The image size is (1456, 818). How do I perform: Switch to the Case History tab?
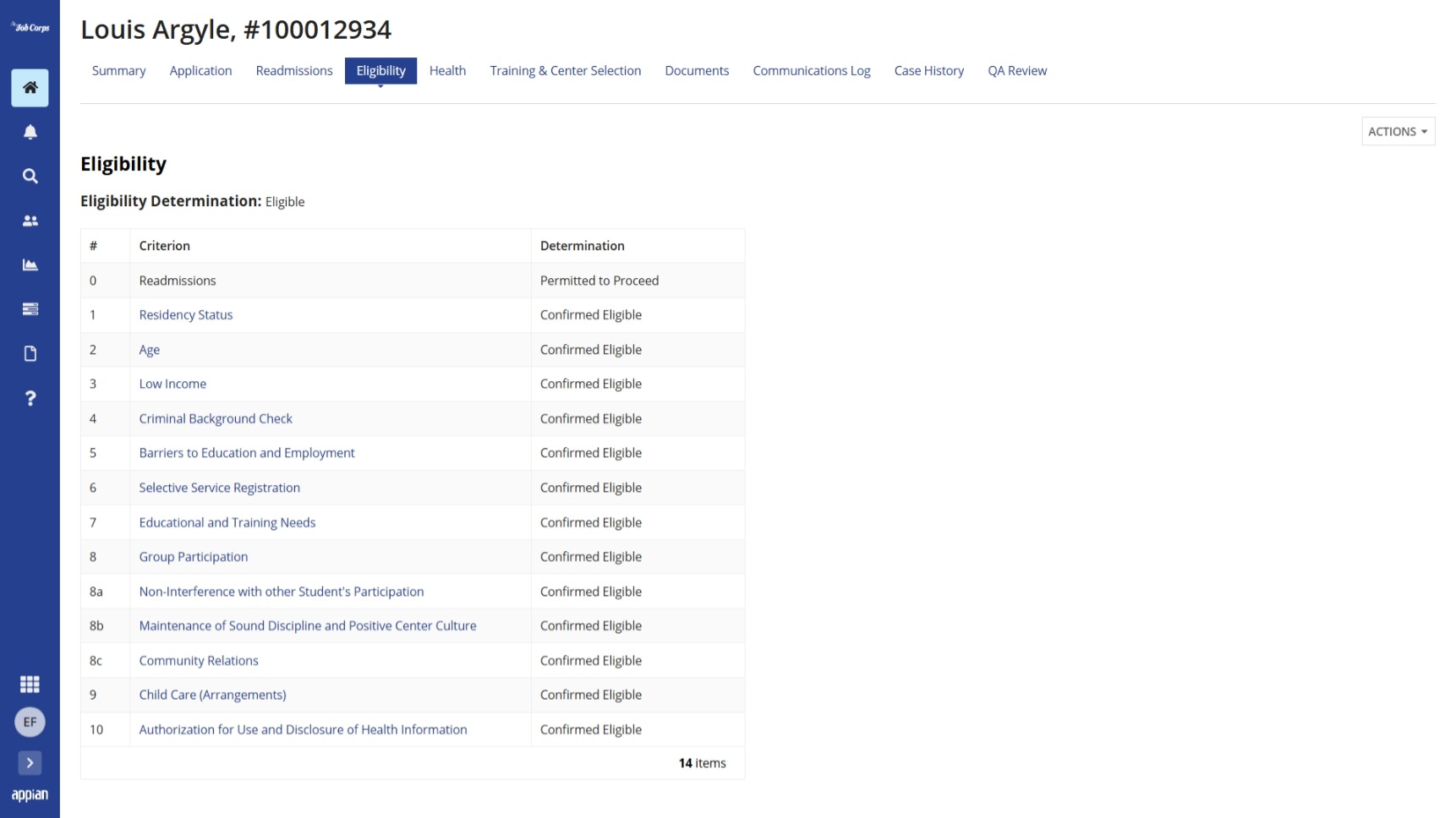pyautogui.click(x=928, y=71)
